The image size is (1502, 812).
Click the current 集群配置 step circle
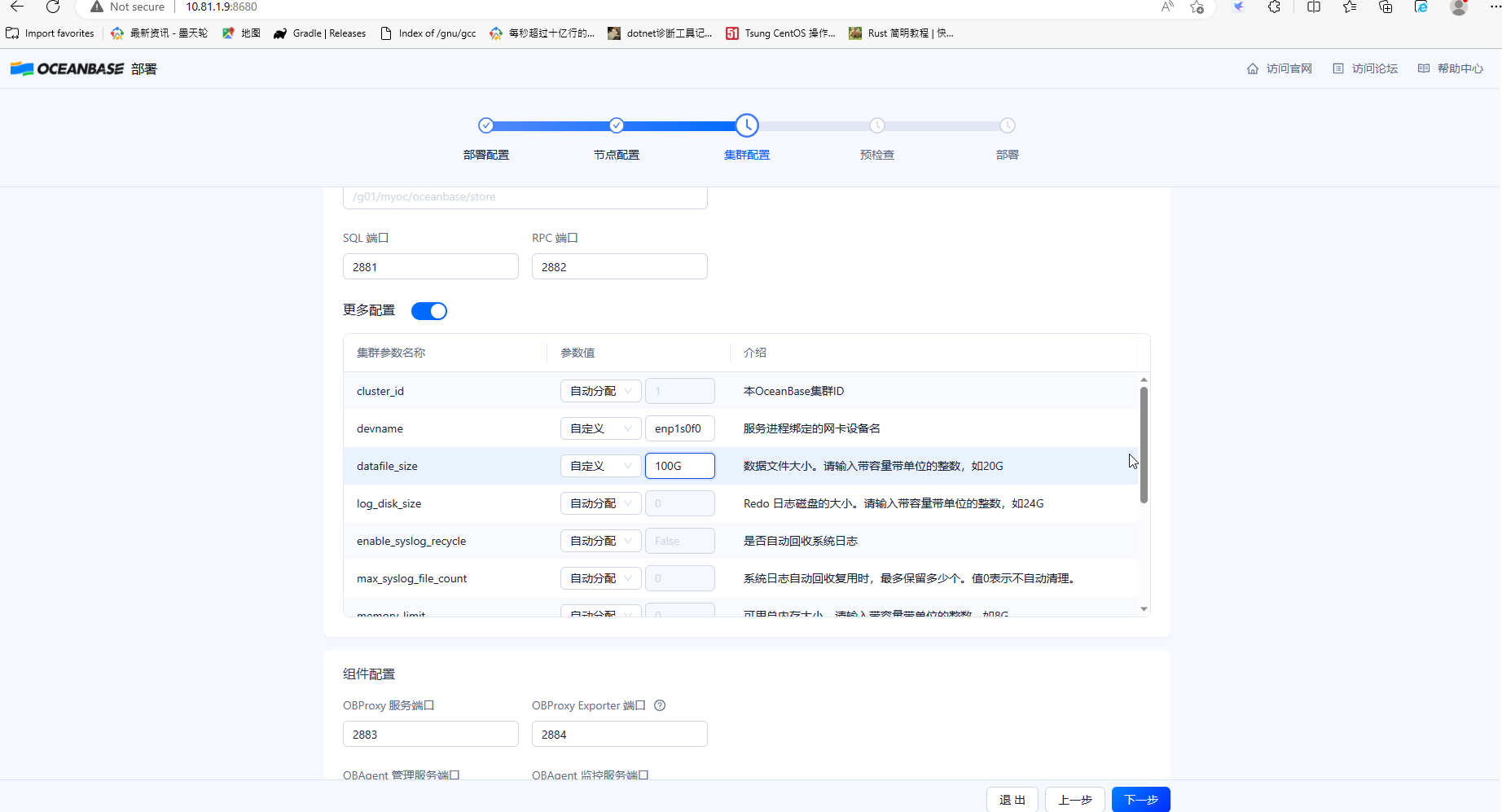[747, 125]
